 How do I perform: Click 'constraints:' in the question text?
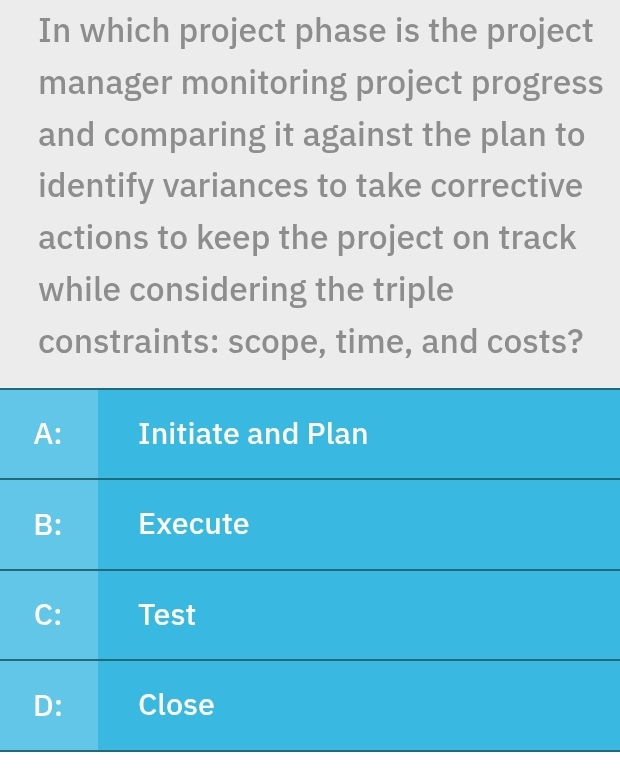(128, 343)
